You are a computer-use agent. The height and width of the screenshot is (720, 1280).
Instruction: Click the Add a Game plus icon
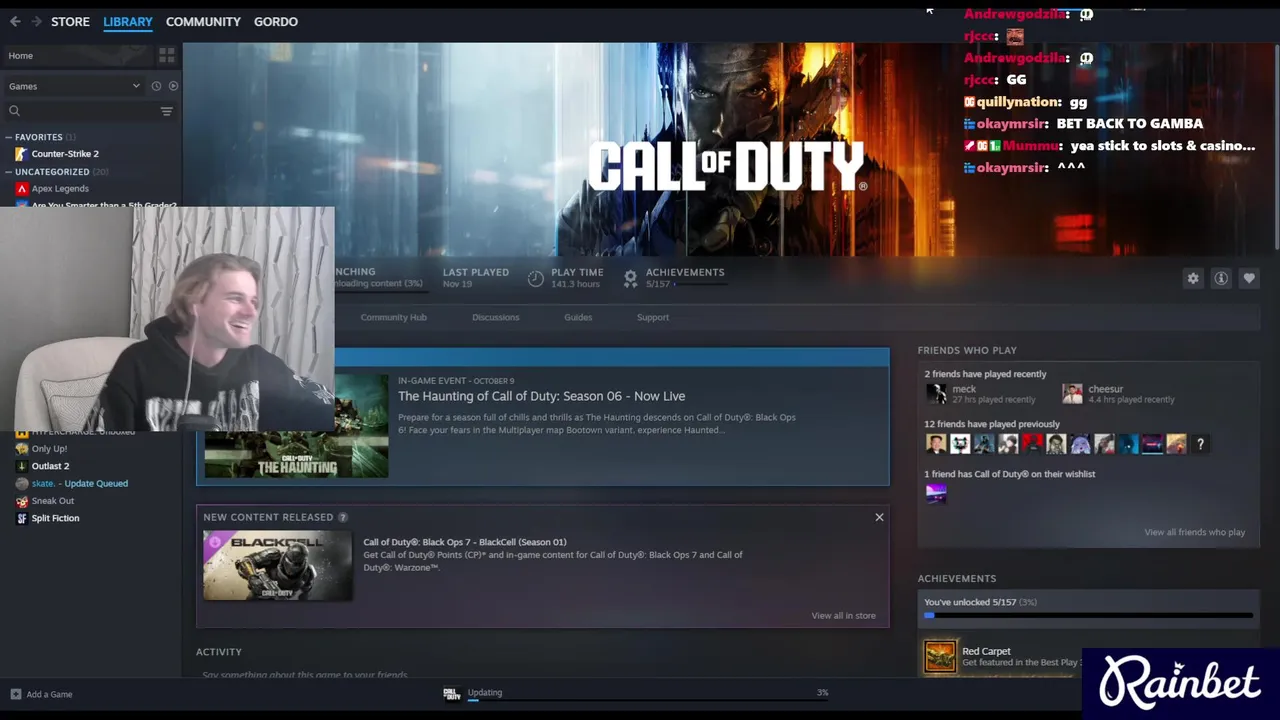(15, 694)
